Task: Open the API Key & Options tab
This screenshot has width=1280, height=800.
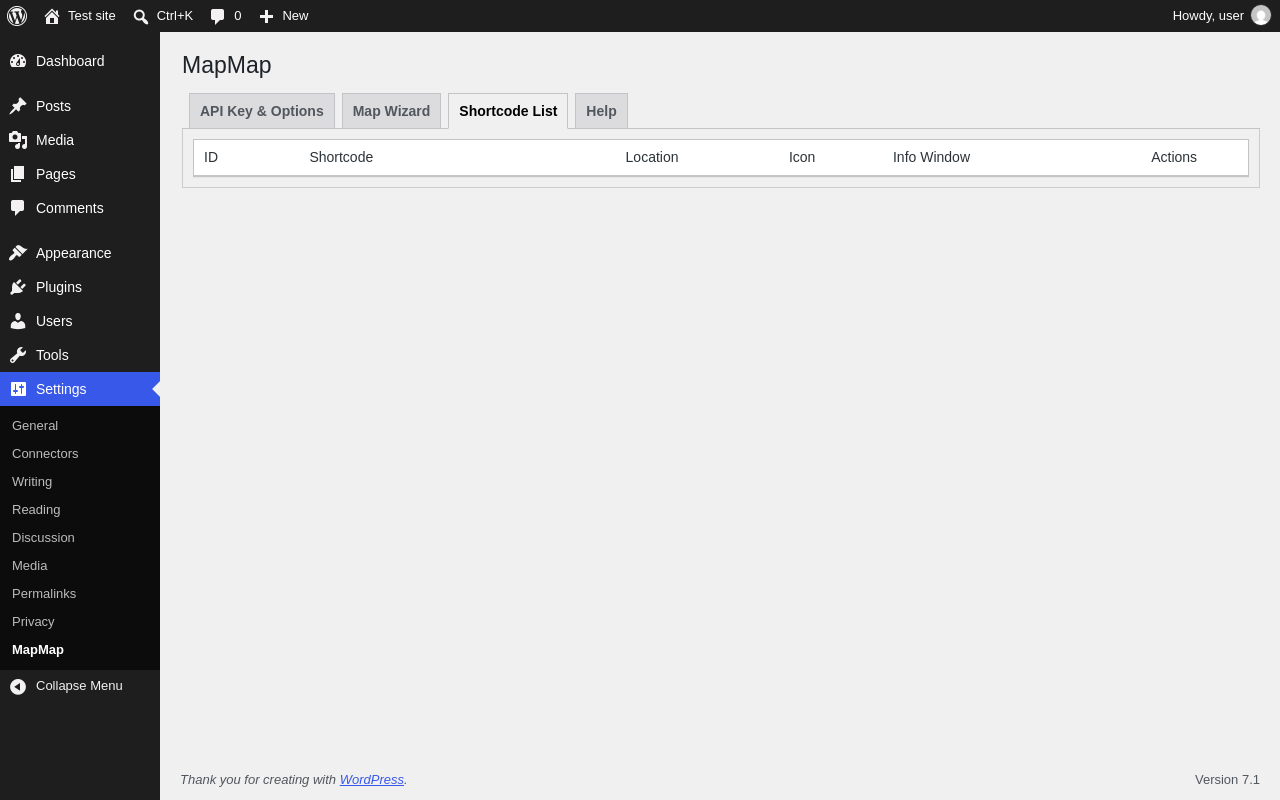Action: [262, 111]
